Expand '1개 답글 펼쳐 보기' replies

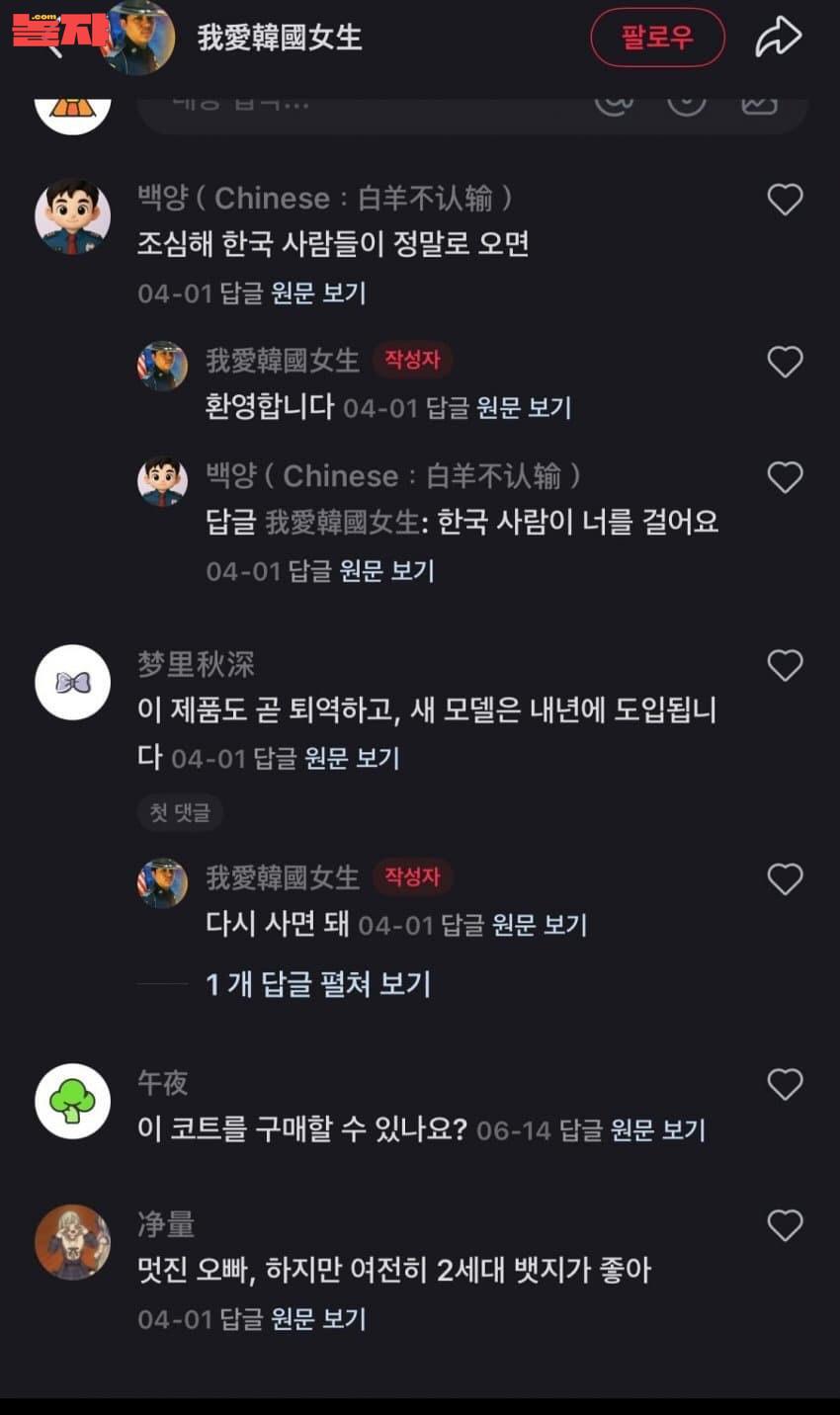(318, 984)
